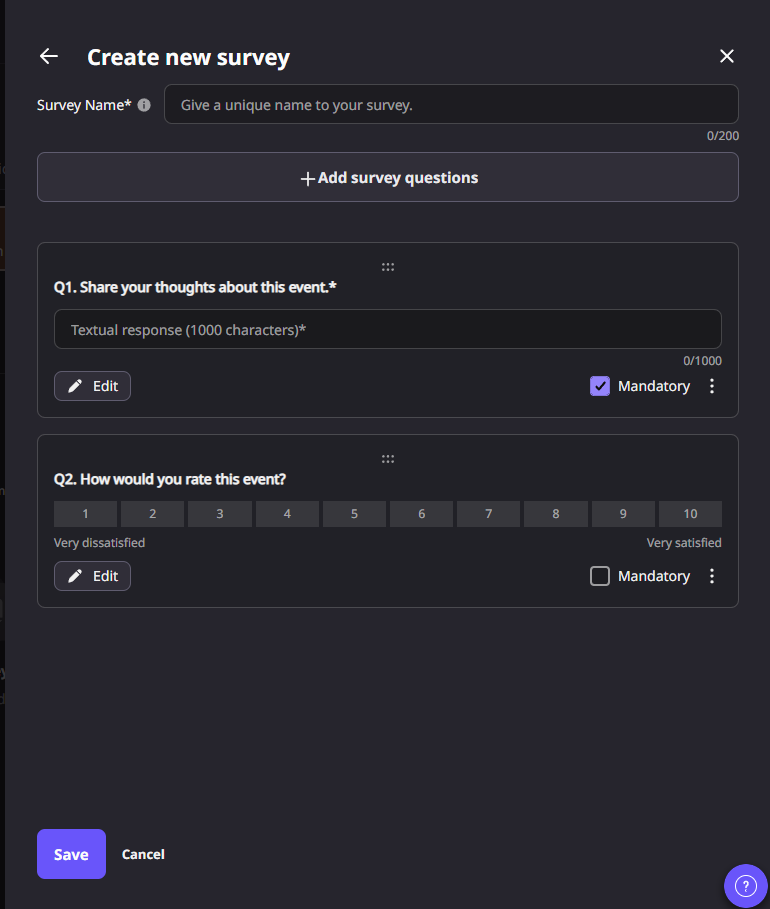Open Q2 more options menu
770x909 pixels.
[712, 576]
